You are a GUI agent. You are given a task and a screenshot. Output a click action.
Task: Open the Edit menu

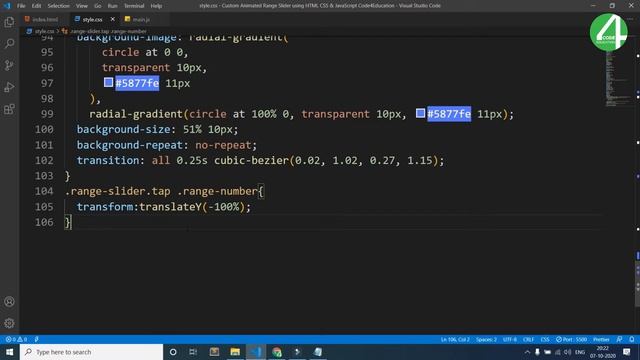click(x=36, y=6)
